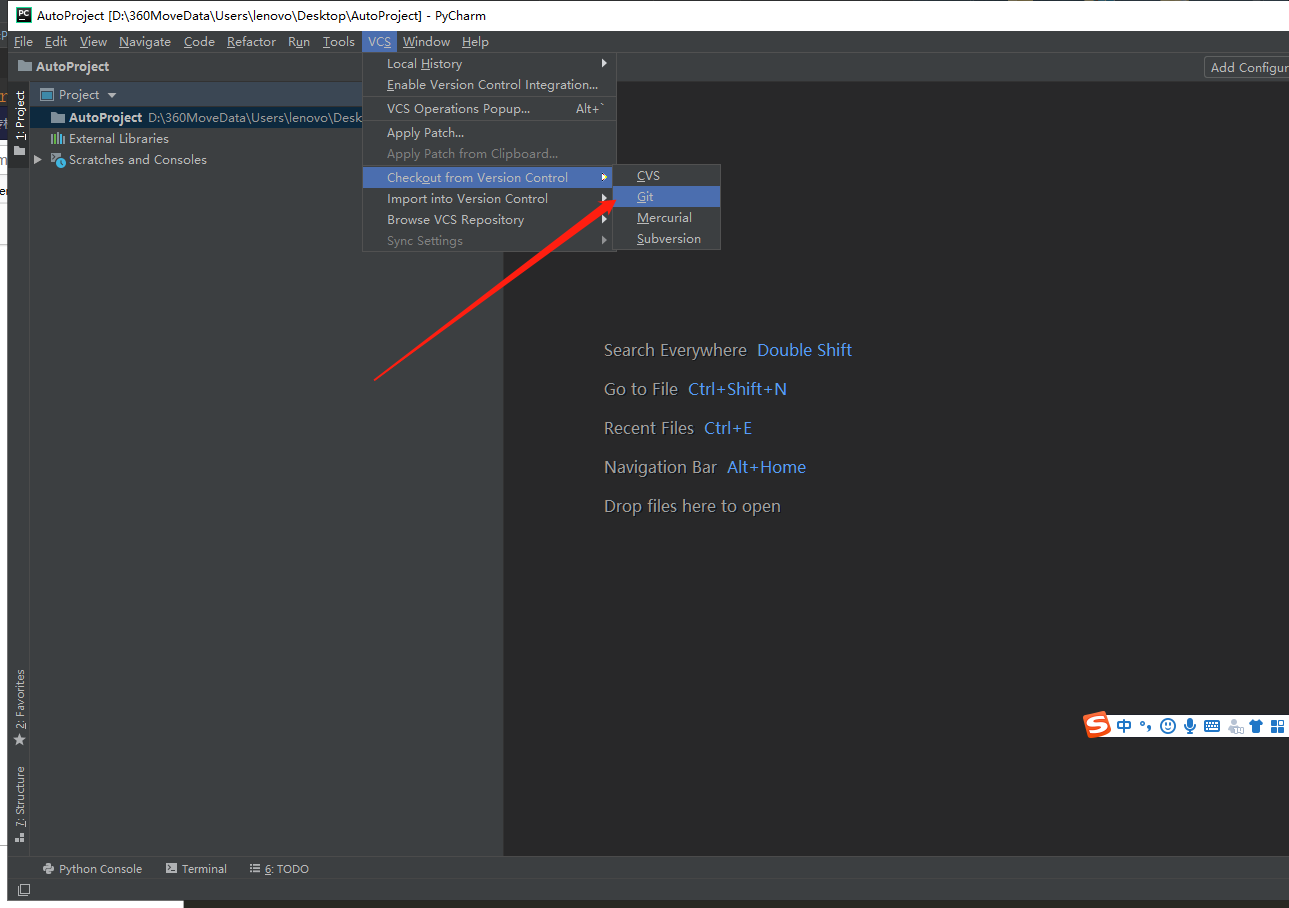Image resolution: width=1289 pixels, height=908 pixels.
Task: Click the tool windows toggle icon at bottom-left
Action: click(x=24, y=889)
